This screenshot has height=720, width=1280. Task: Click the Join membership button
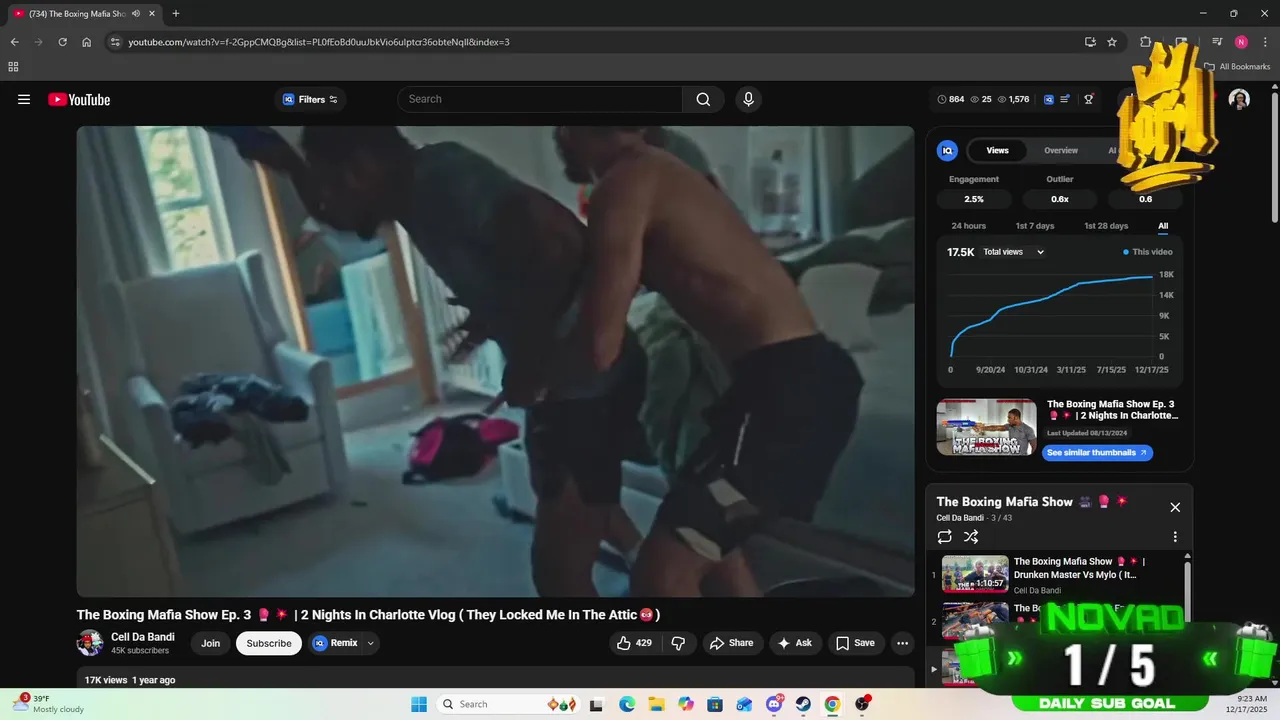point(210,643)
